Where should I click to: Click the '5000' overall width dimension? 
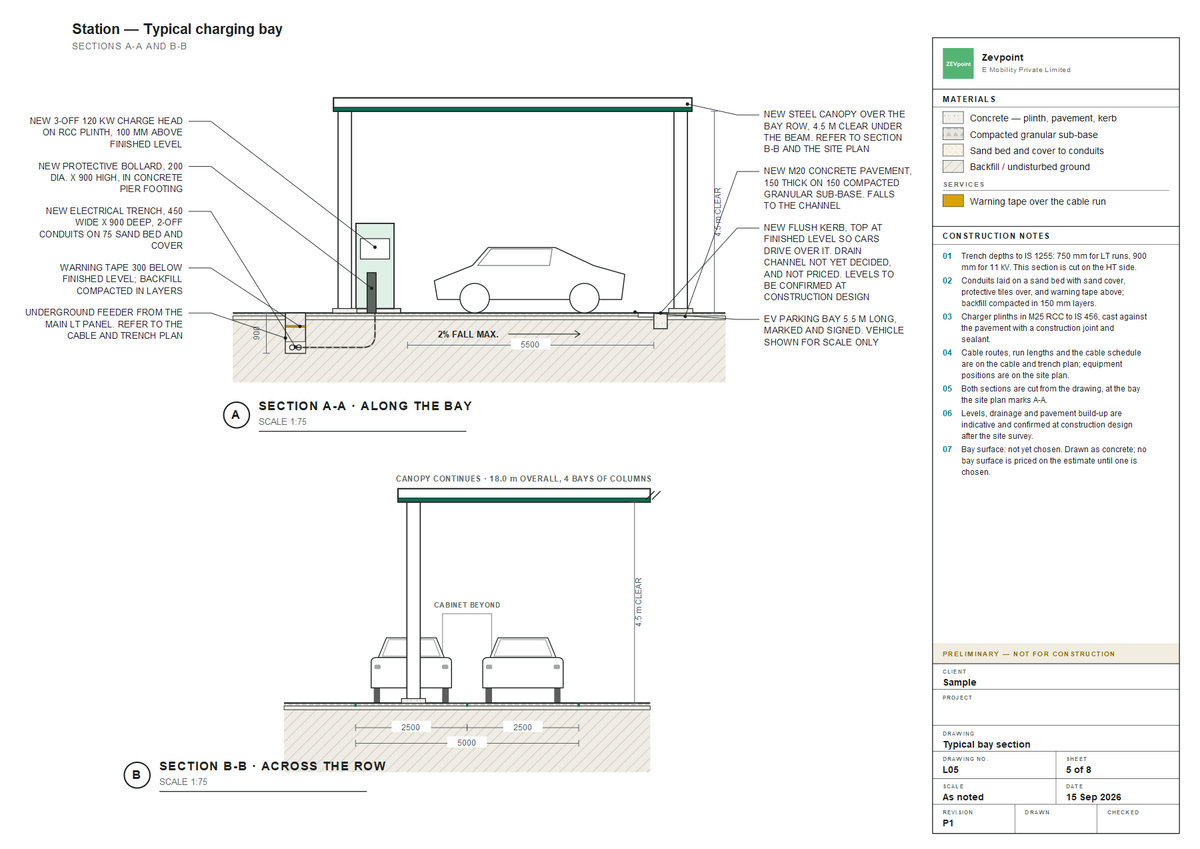click(467, 742)
